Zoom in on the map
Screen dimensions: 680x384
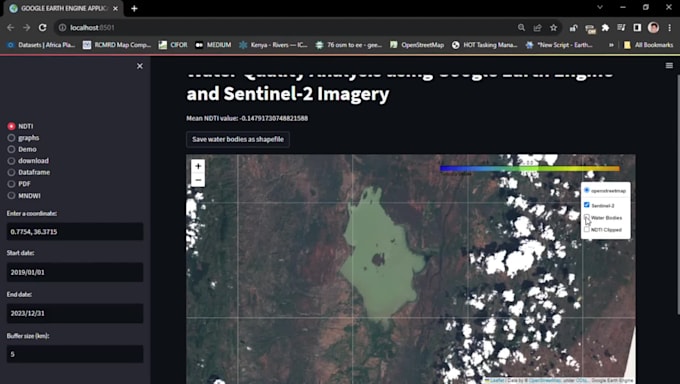(x=198, y=166)
